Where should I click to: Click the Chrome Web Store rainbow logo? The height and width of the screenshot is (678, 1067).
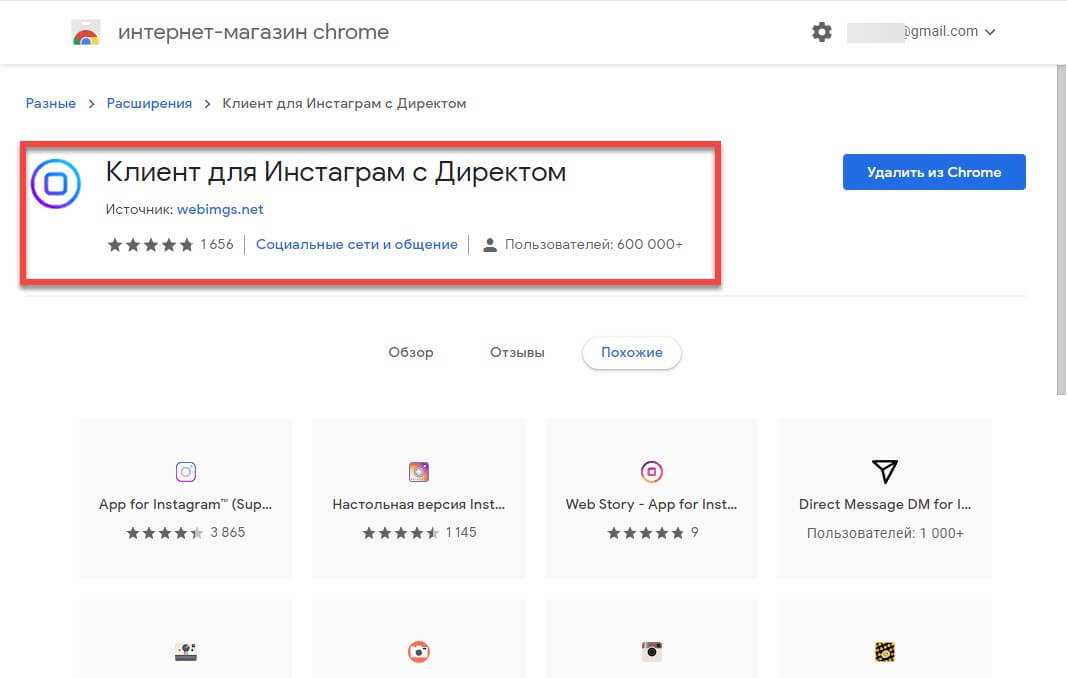pyautogui.click(x=86, y=33)
